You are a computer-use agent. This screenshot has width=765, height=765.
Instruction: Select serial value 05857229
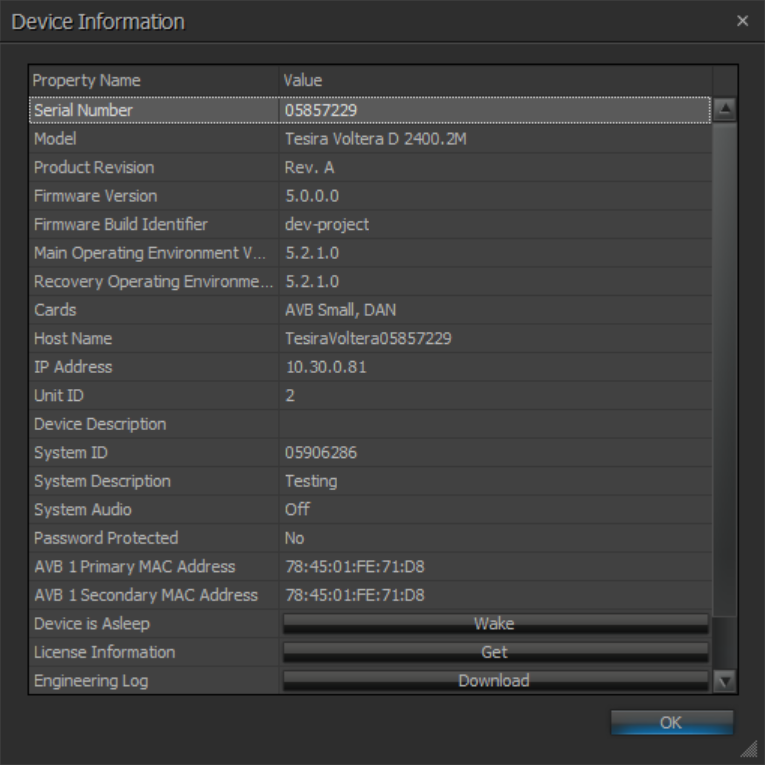tap(321, 110)
